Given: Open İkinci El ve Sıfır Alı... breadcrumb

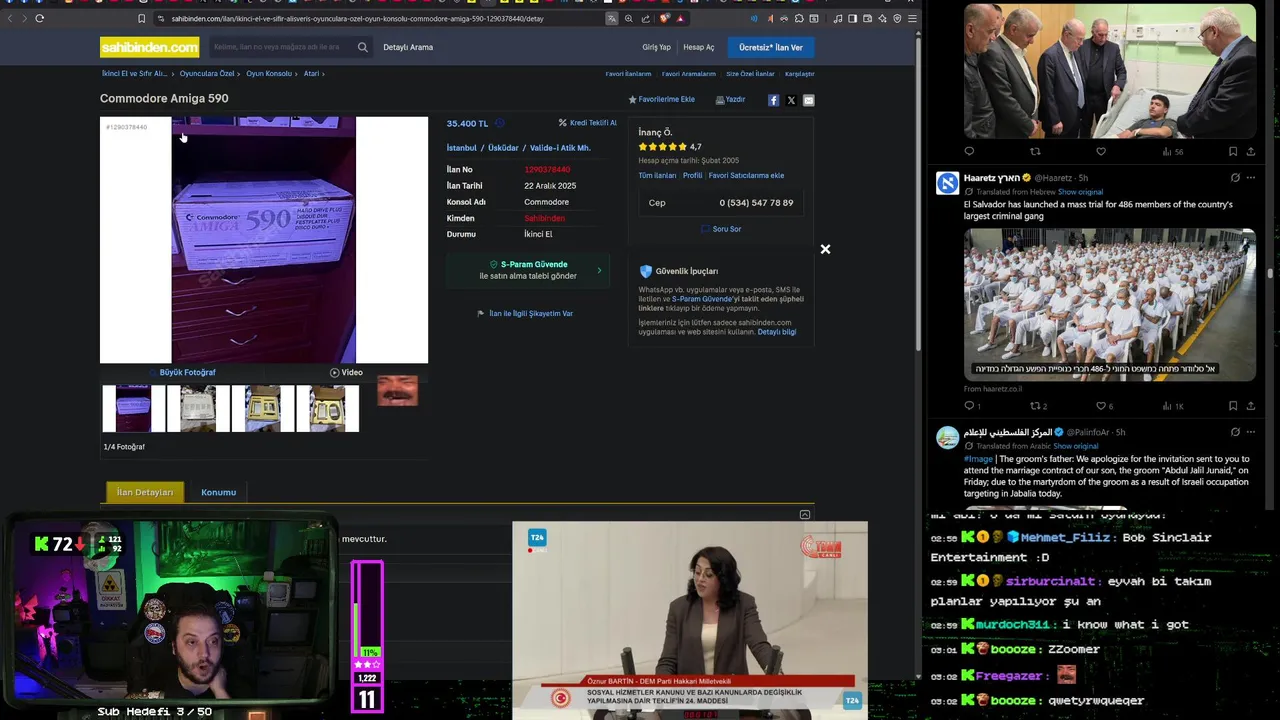Looking at the screenshot, I should (x=134, y=74).
